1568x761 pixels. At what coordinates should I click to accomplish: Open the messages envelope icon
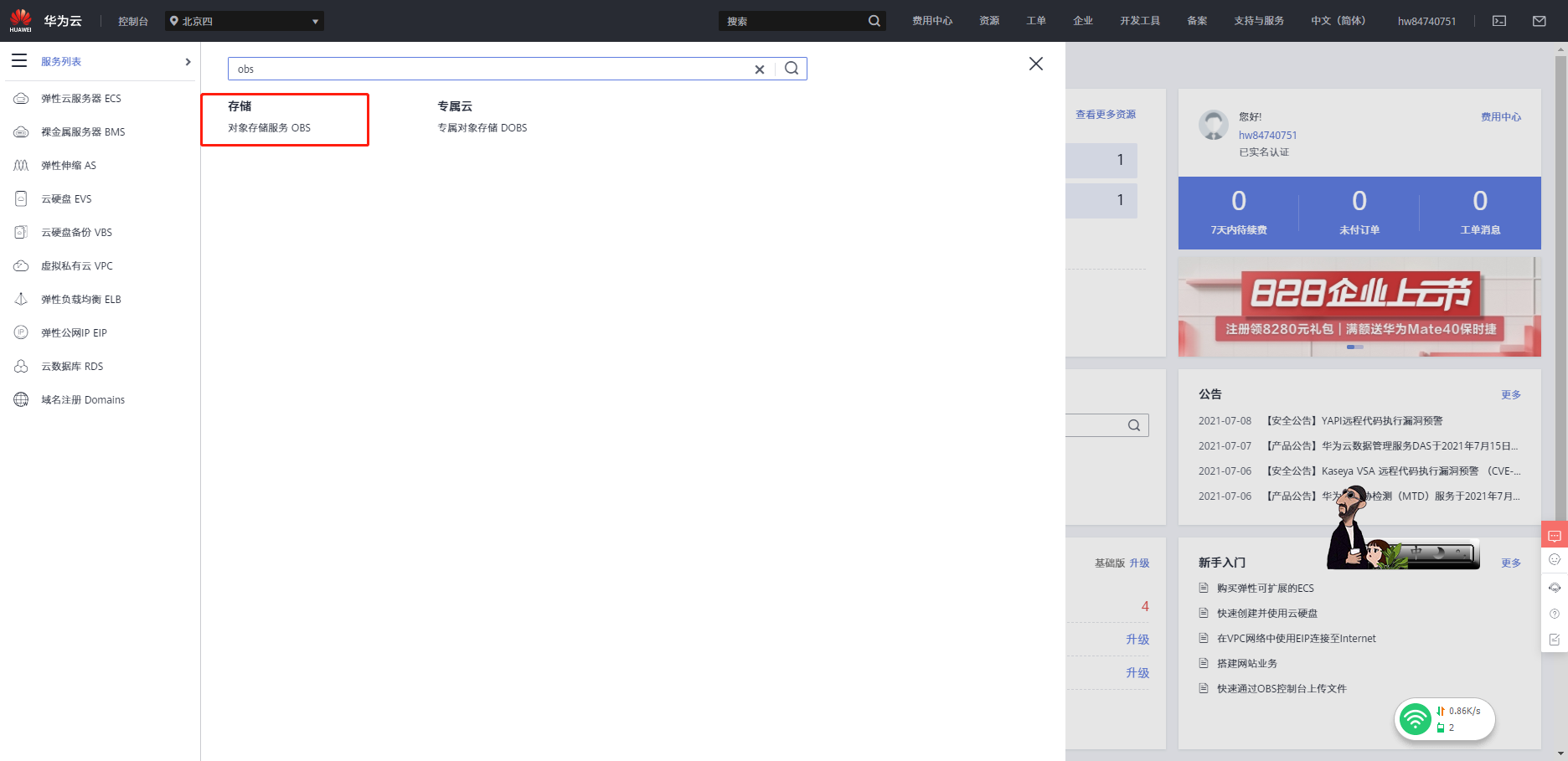tap(1540, 21)
